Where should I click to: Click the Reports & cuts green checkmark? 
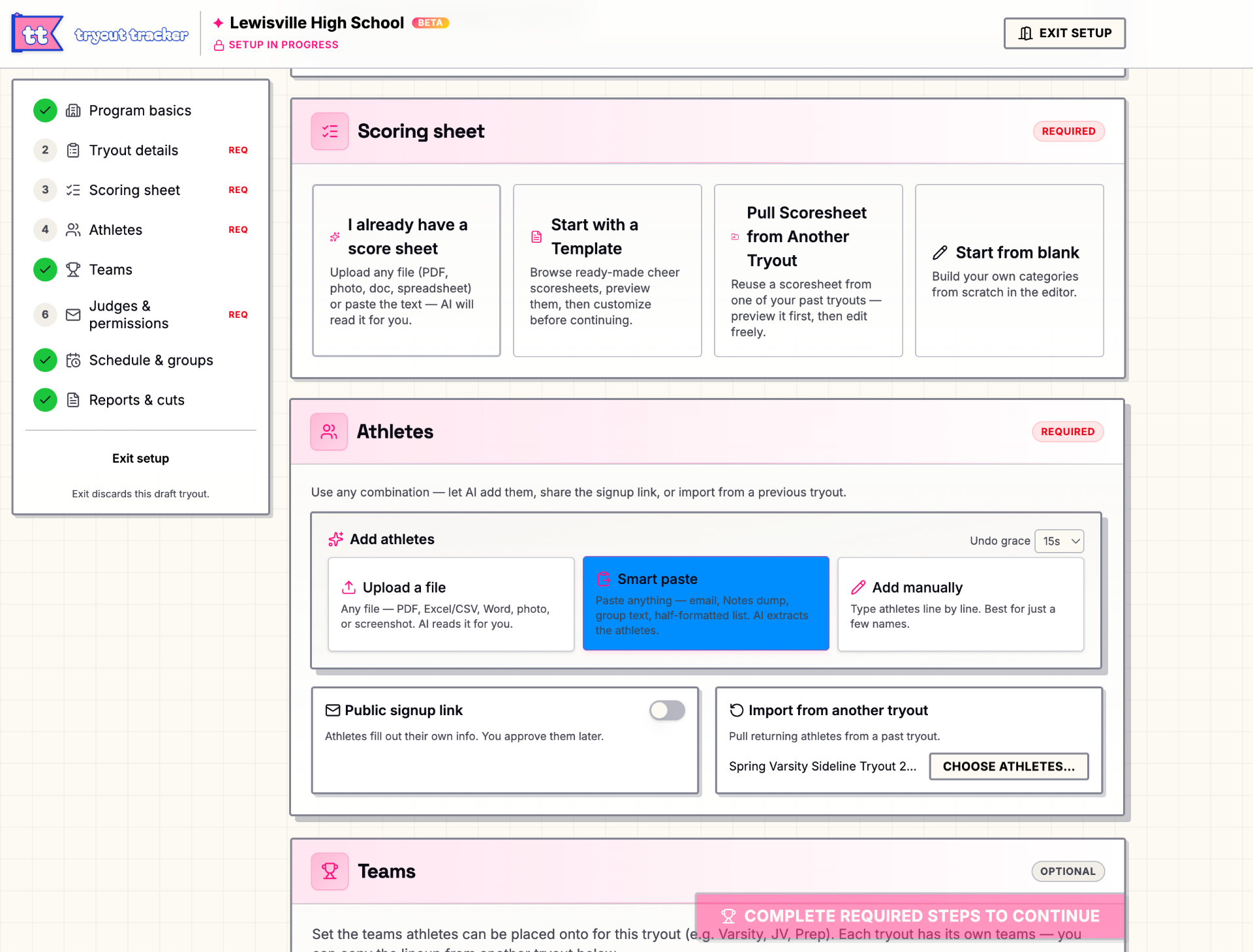coord(45,400)
